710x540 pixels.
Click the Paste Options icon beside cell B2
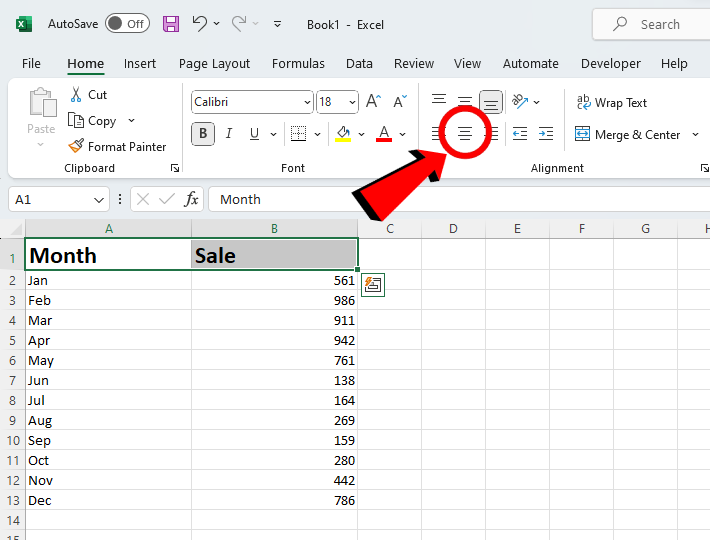point(372,285)
